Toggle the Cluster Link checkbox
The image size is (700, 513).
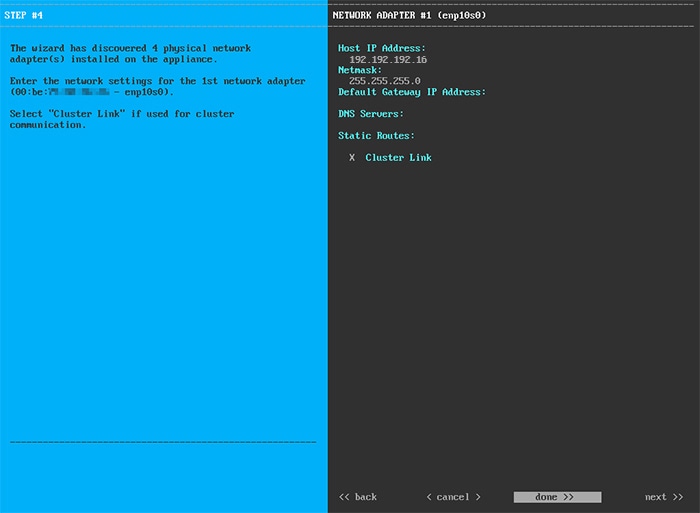pos(352,158)
